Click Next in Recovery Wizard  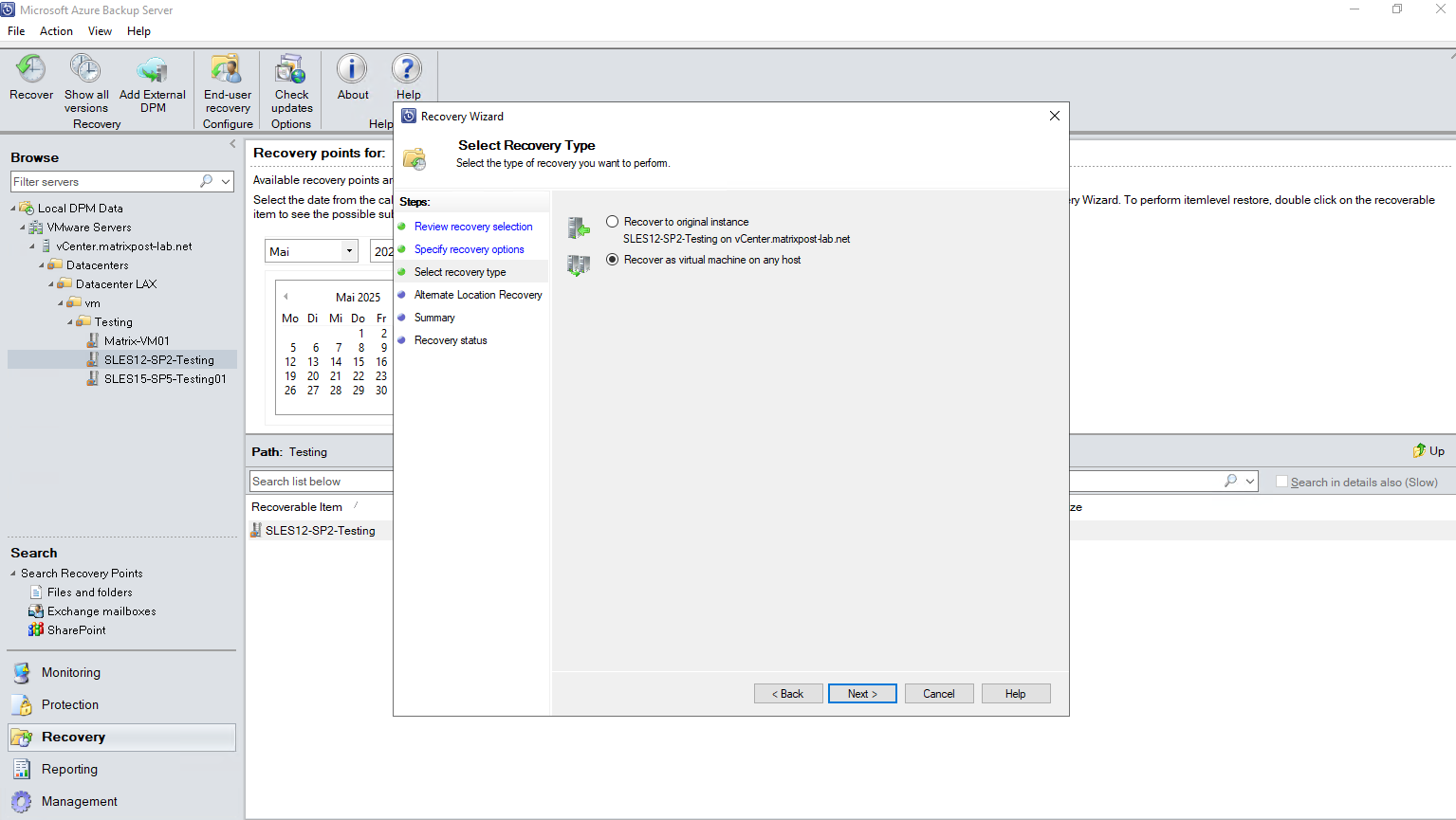[862, 694]
